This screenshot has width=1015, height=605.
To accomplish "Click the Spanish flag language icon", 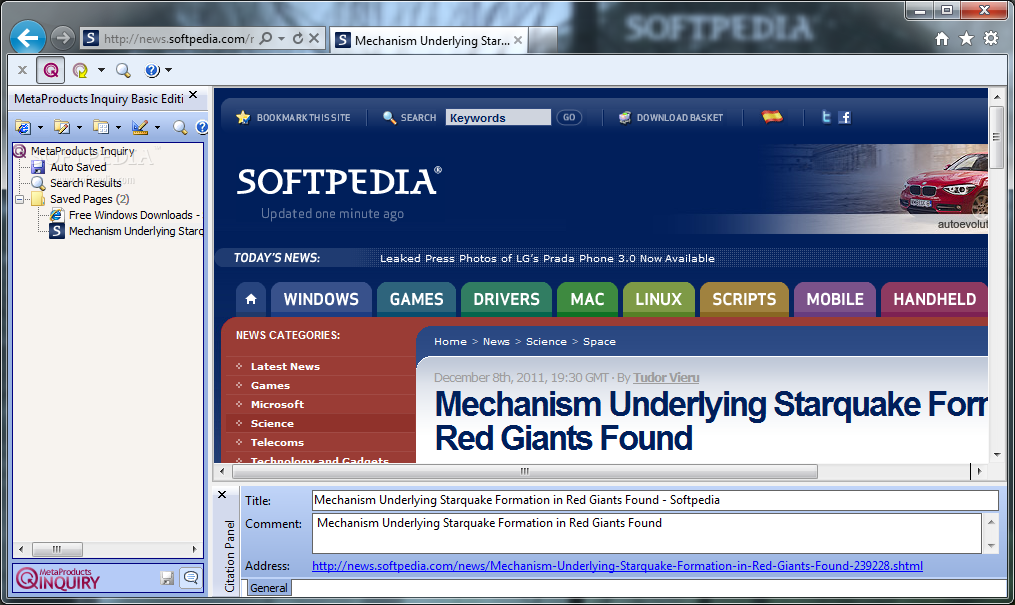I will coord(772,117).
